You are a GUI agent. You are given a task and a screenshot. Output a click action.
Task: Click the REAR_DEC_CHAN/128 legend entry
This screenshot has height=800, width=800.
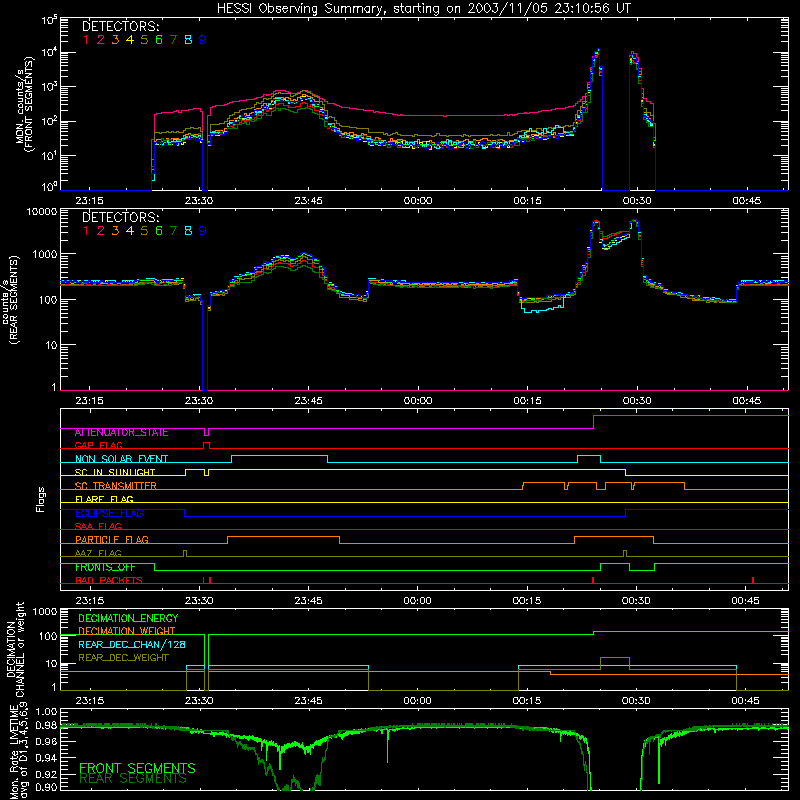tap(132, 645)
